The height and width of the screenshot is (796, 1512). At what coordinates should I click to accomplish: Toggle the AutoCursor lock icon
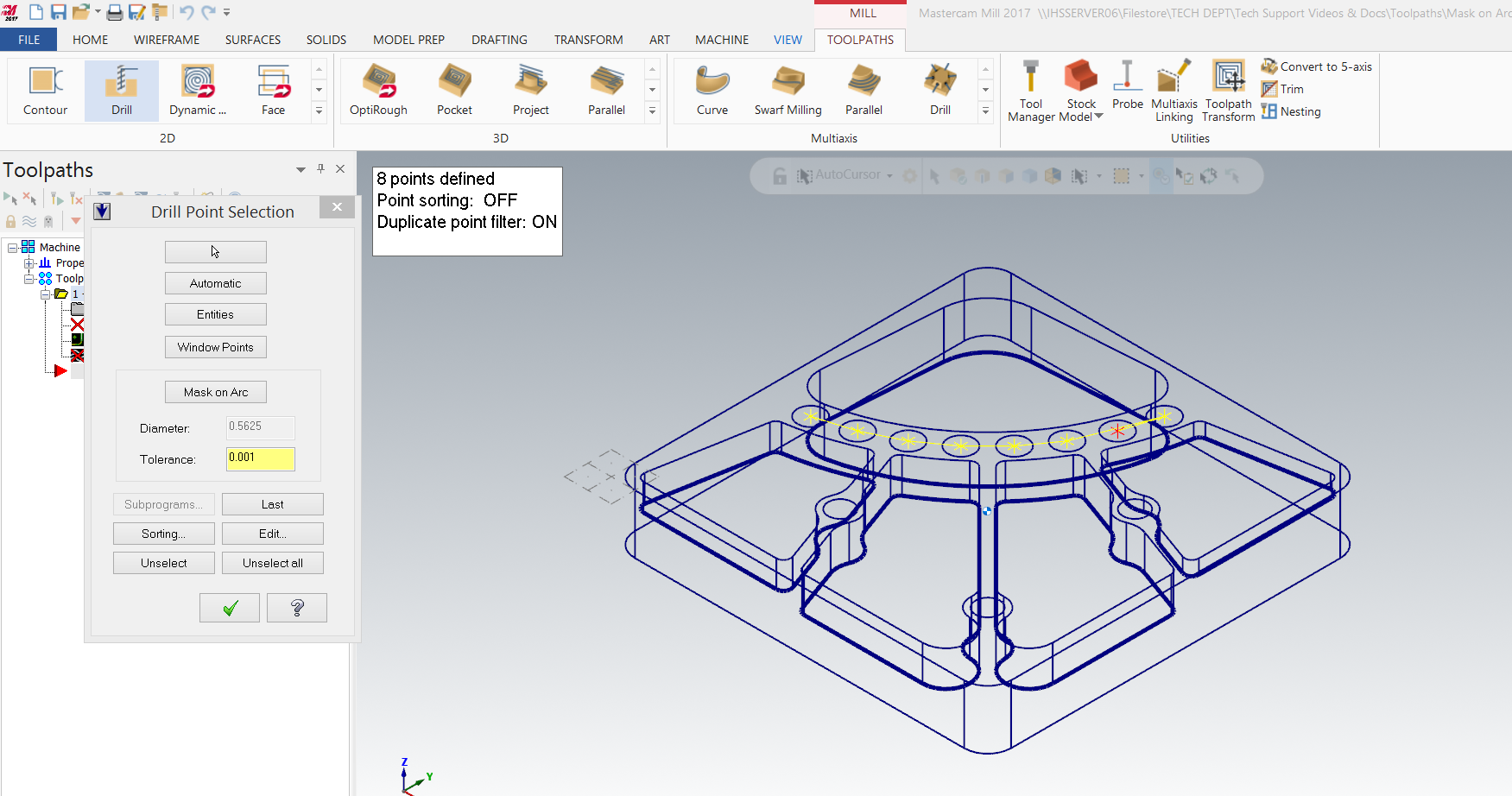[780, 176]
